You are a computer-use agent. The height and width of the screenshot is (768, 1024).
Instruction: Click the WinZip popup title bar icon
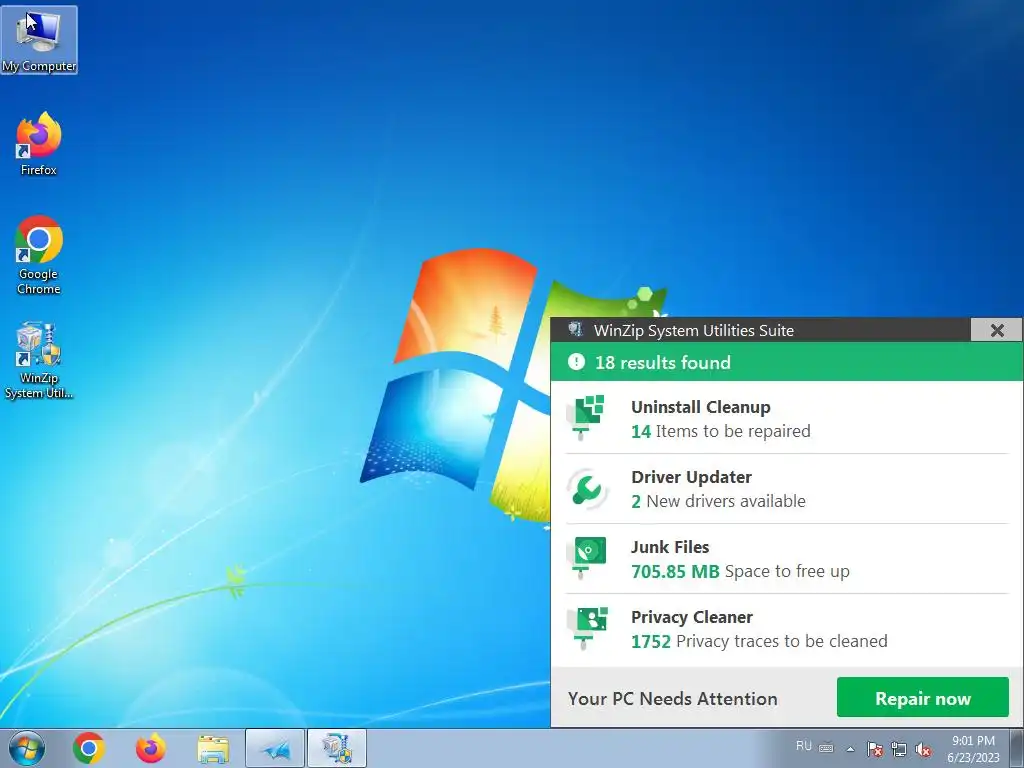[575, 329]
